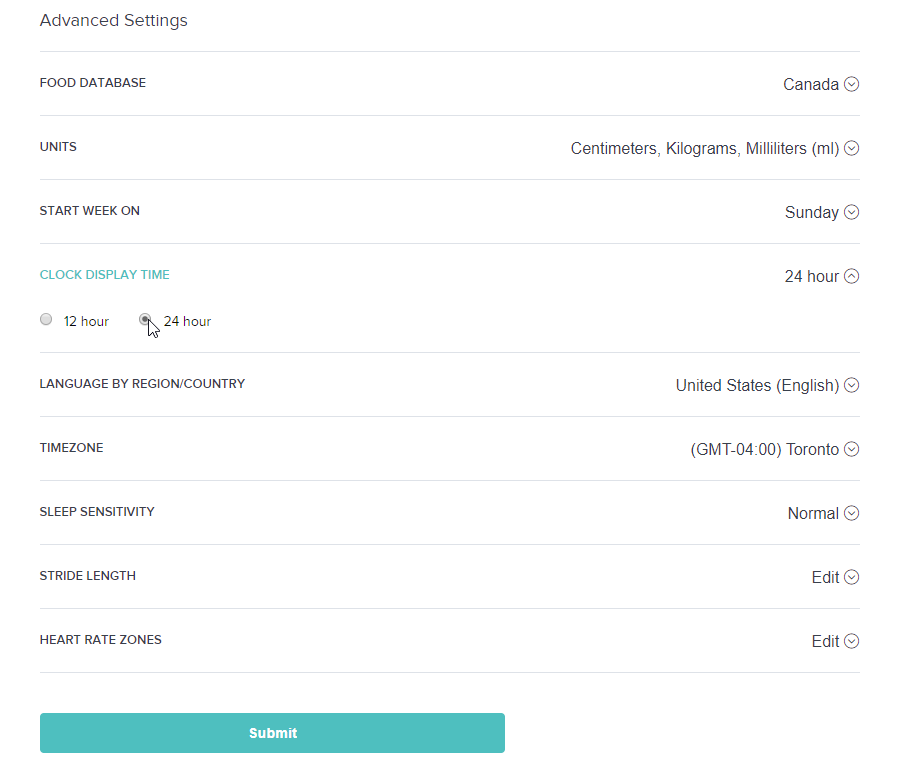This screenshot has width=898, height=768.
Task: Collapse the Clock Display Time up-chevron
Action: click(851, 276)
